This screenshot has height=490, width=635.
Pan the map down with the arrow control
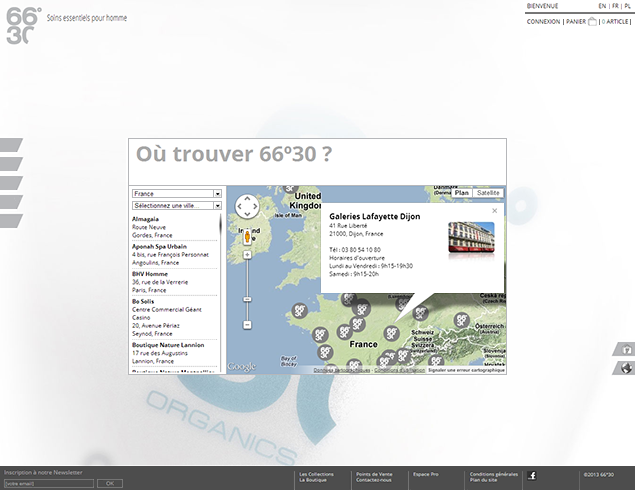coord(247,215)
